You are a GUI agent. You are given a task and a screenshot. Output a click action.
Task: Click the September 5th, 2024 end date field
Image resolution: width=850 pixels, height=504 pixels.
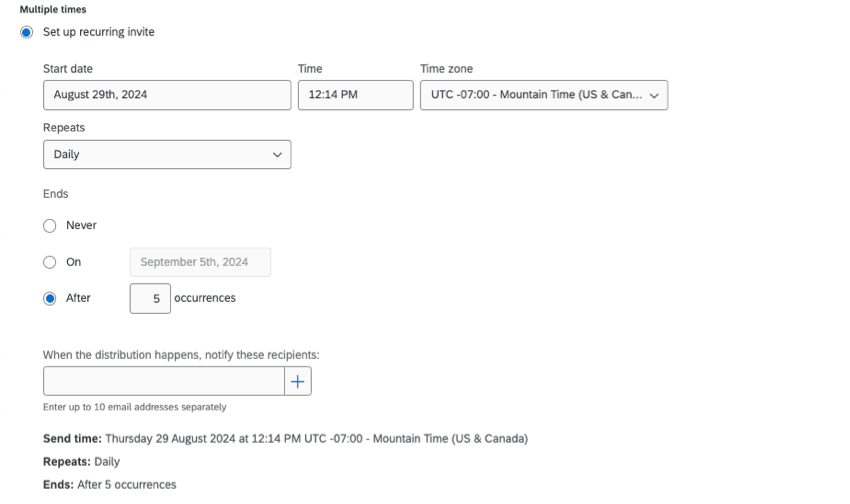point(200,262)
